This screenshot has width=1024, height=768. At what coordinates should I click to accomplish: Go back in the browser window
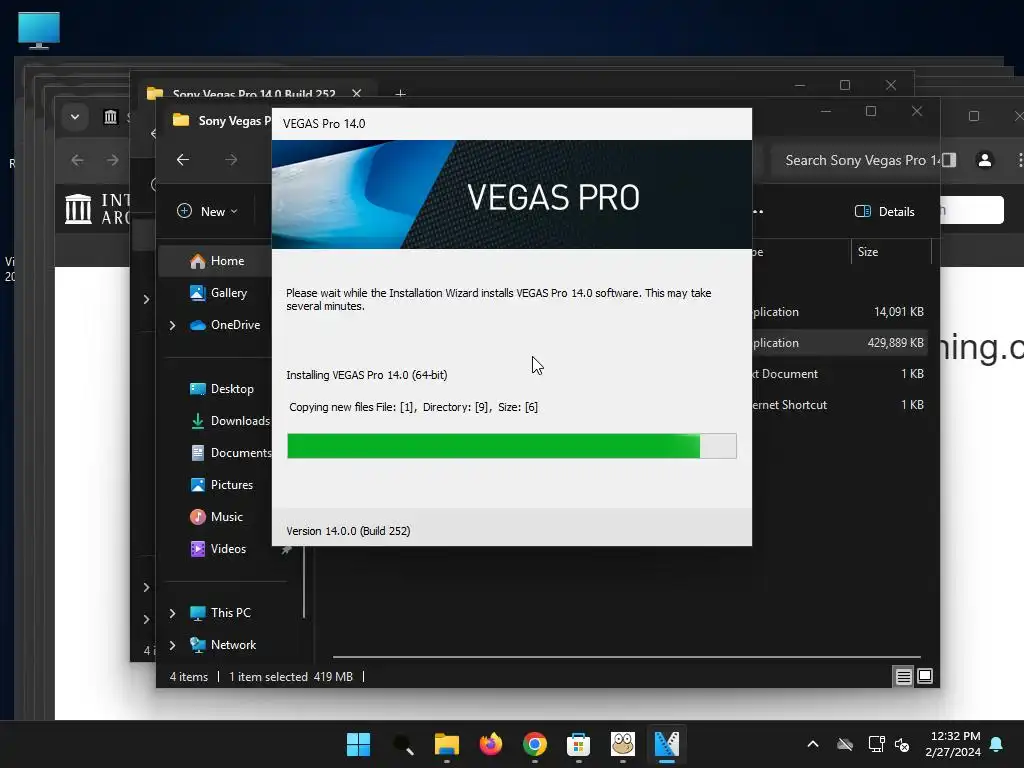click(78, 159)
